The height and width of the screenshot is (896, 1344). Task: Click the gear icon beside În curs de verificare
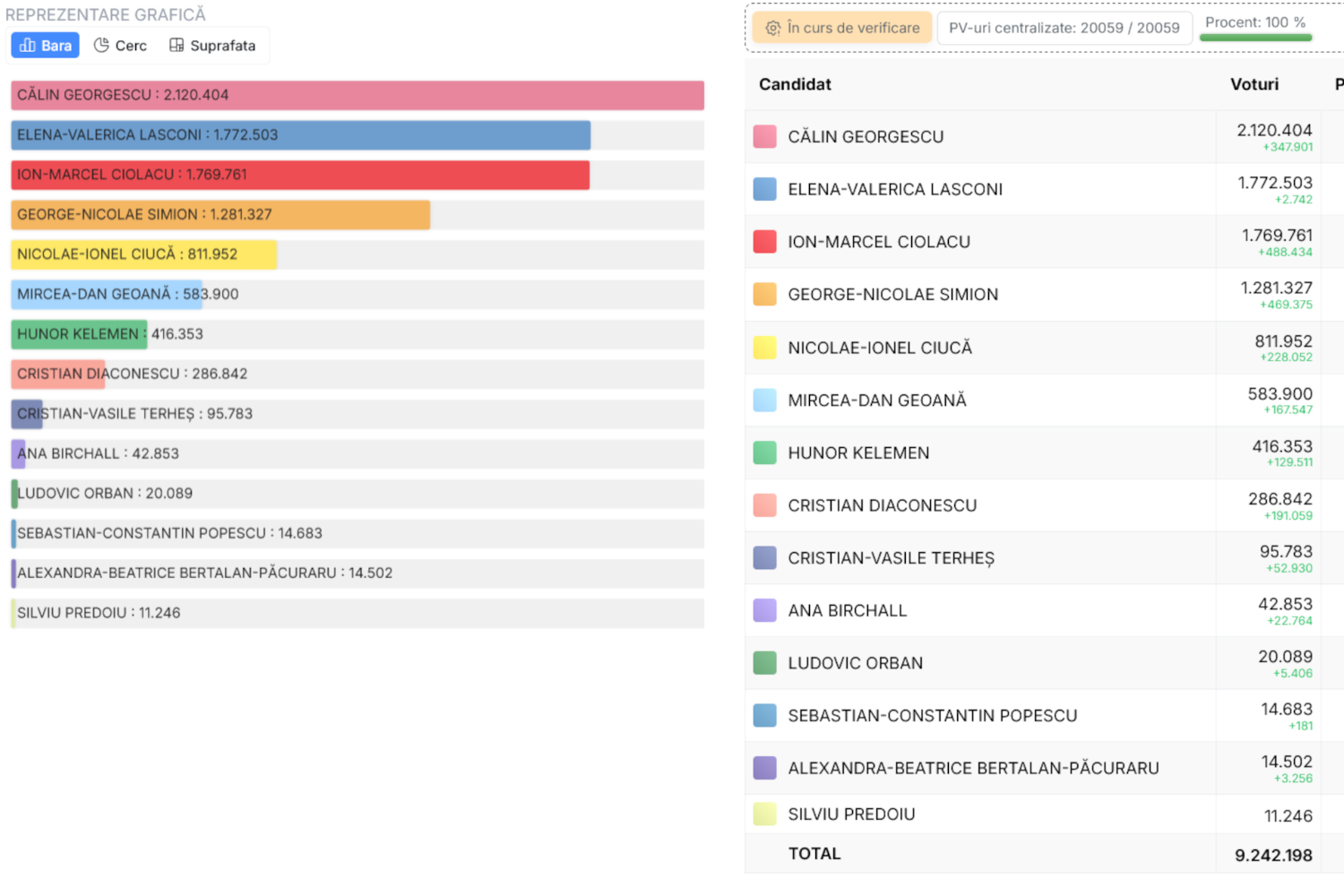772,29
